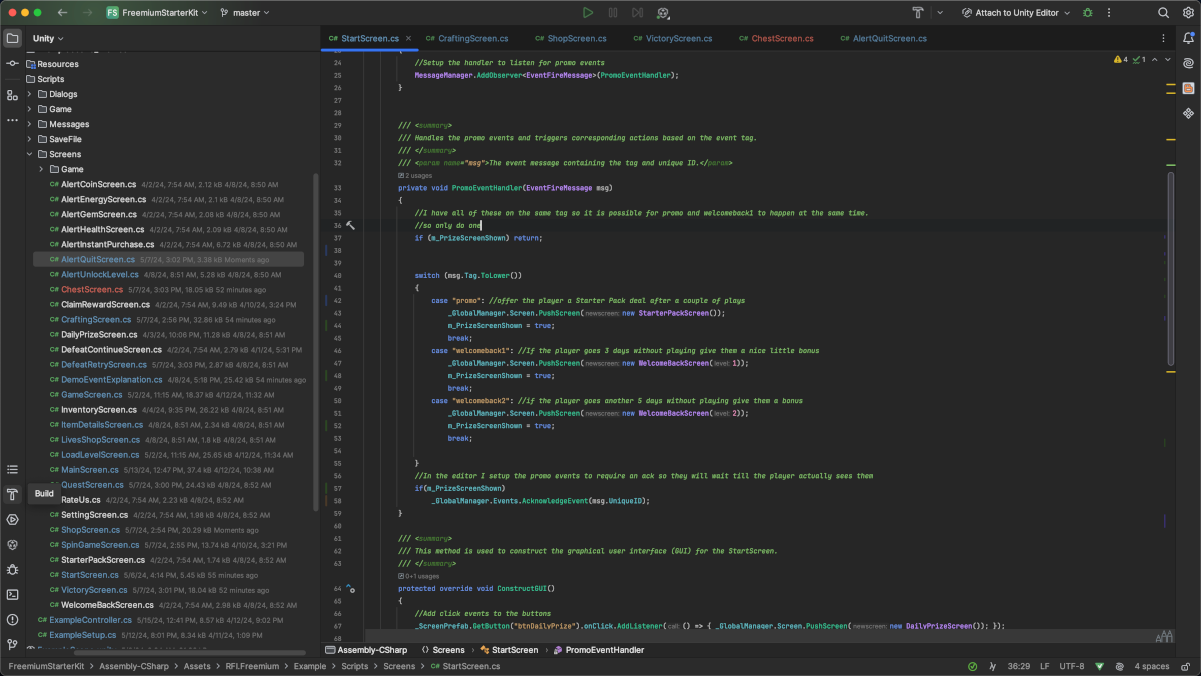1201x676 pixels.
Task: Open ClaimRewardScreen.cs in the file tree
Action: (105, 304)
